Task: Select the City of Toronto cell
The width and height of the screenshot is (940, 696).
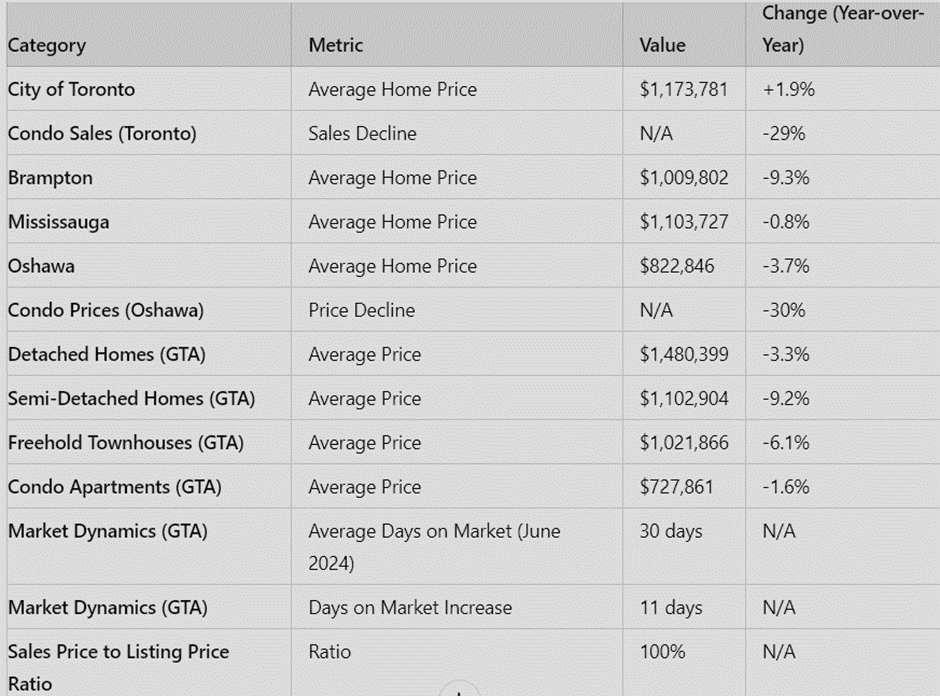Action: pos(71,89)
